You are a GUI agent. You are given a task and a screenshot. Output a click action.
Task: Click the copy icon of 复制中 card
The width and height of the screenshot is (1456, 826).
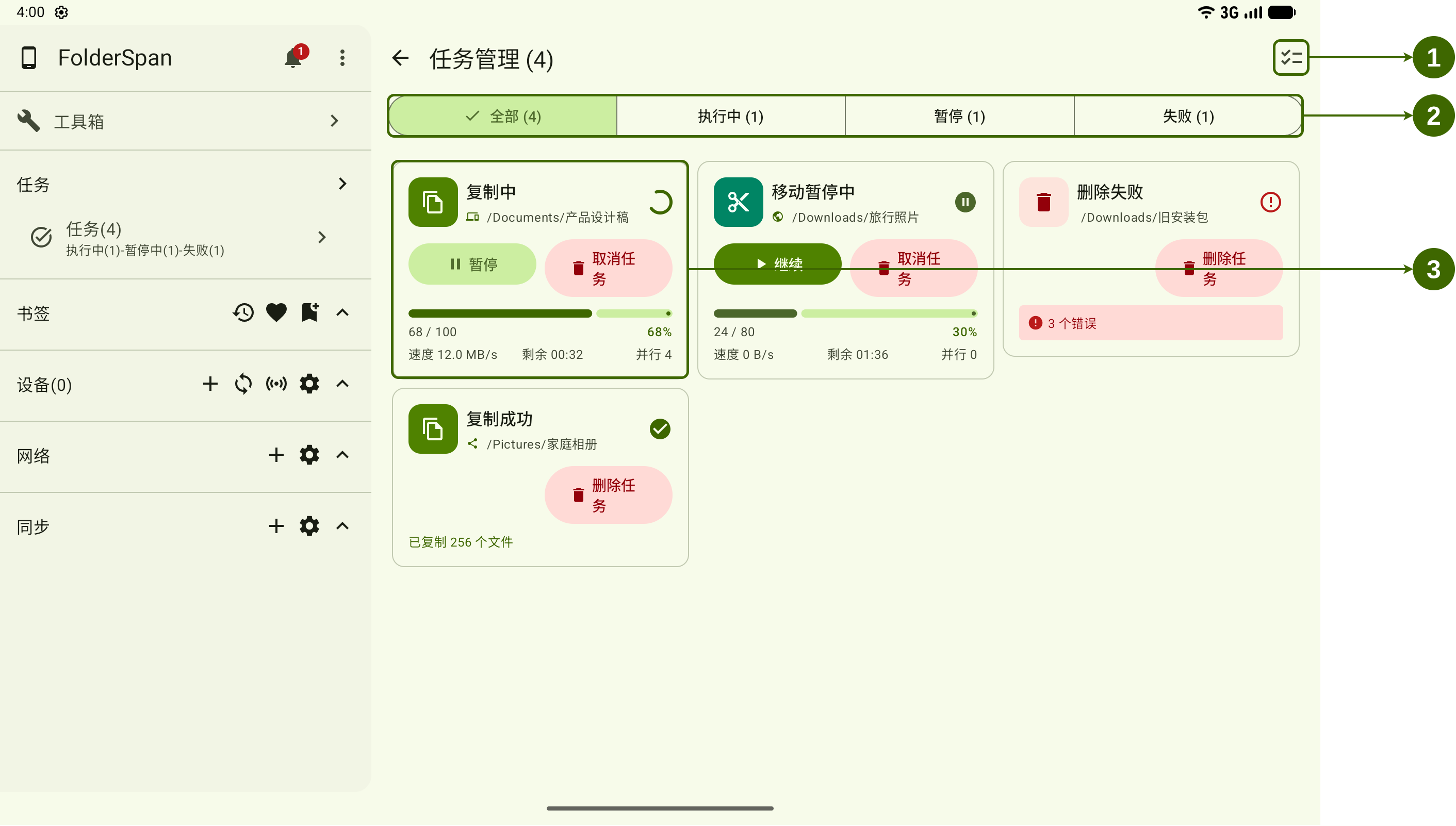(x=433, y=202)
